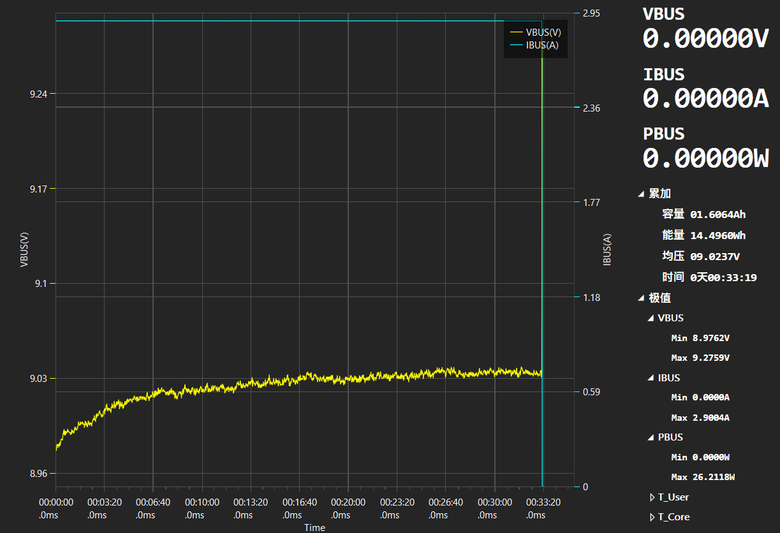Click the average voltage 09.0237V
Viewport: 780px width, 533px height.
coord(715,256)
